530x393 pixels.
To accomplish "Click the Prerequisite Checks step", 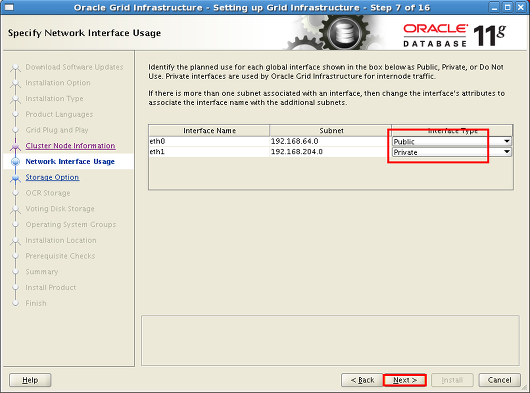I will click(60, 256).
